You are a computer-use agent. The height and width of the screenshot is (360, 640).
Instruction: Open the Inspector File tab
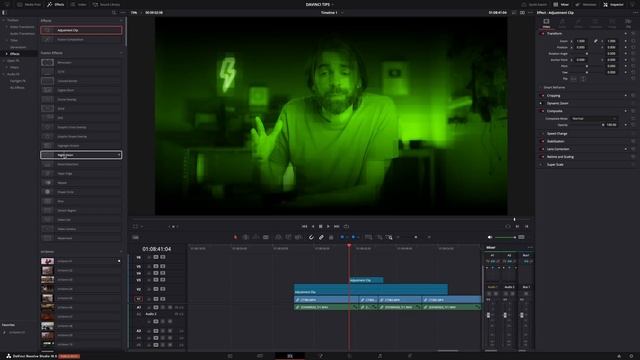tap(628, 23)
